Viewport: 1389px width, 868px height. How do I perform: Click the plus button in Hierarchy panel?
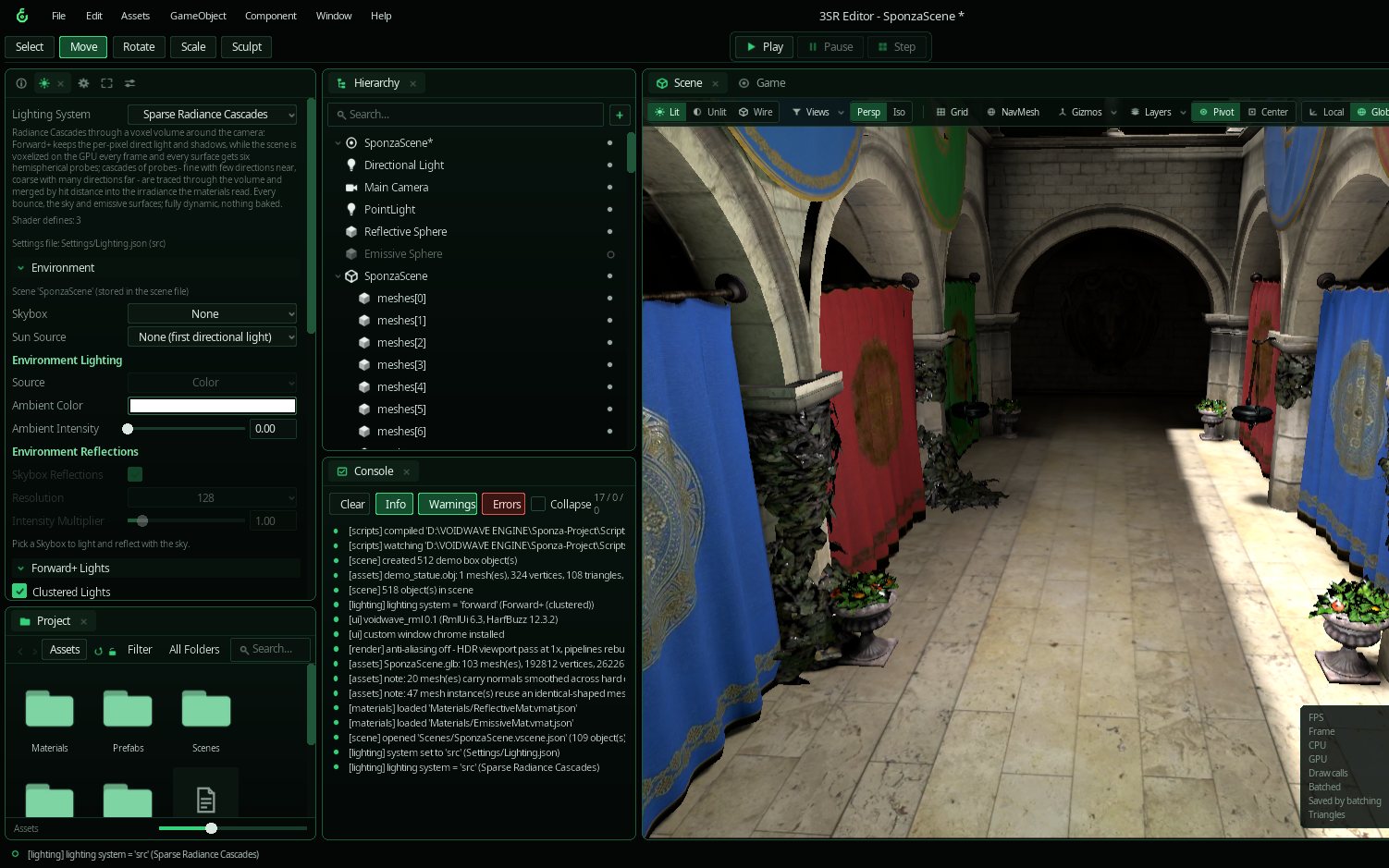point(620,115)
